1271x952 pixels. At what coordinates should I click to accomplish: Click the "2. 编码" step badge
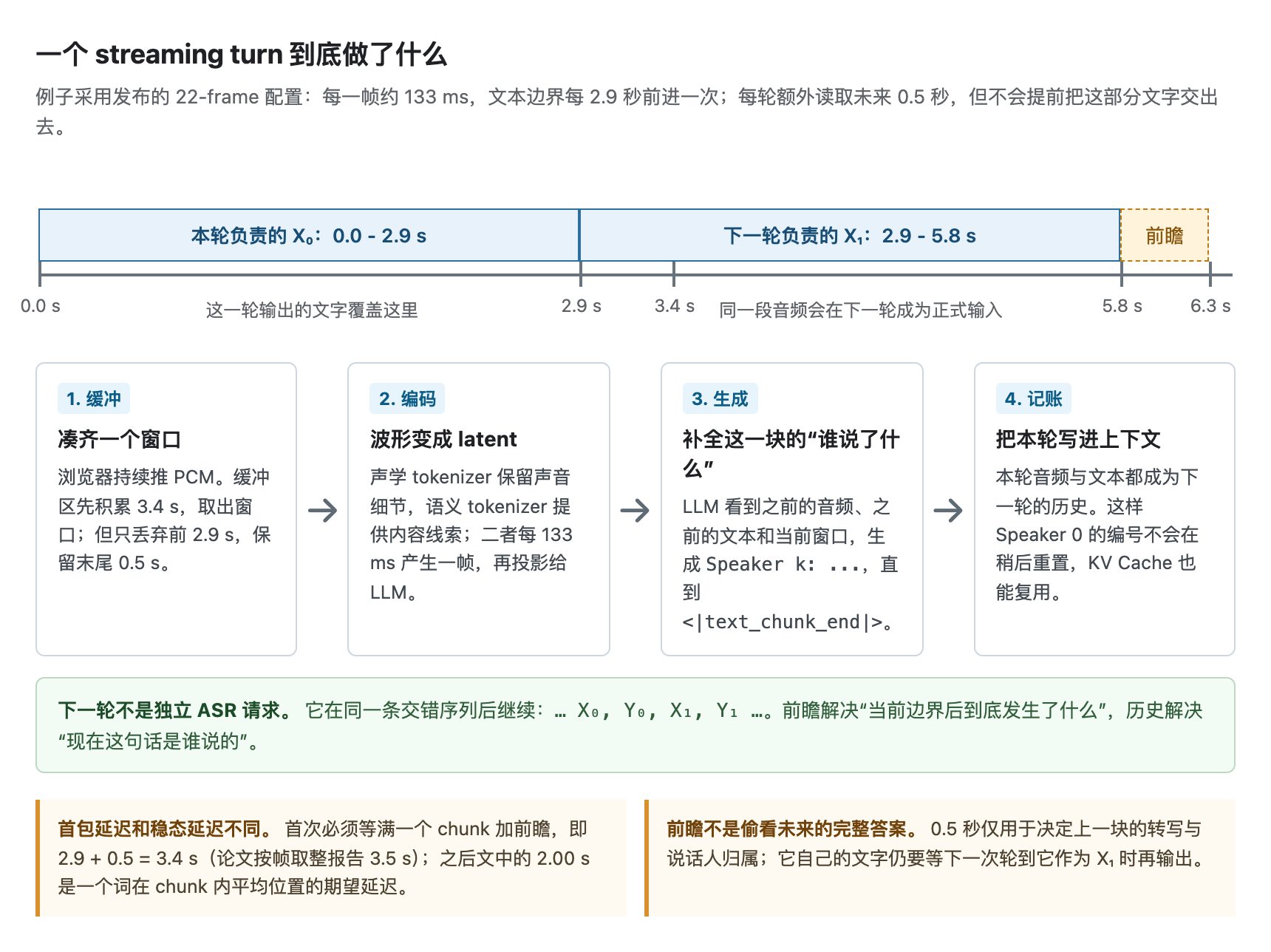(x=407, y=398)
